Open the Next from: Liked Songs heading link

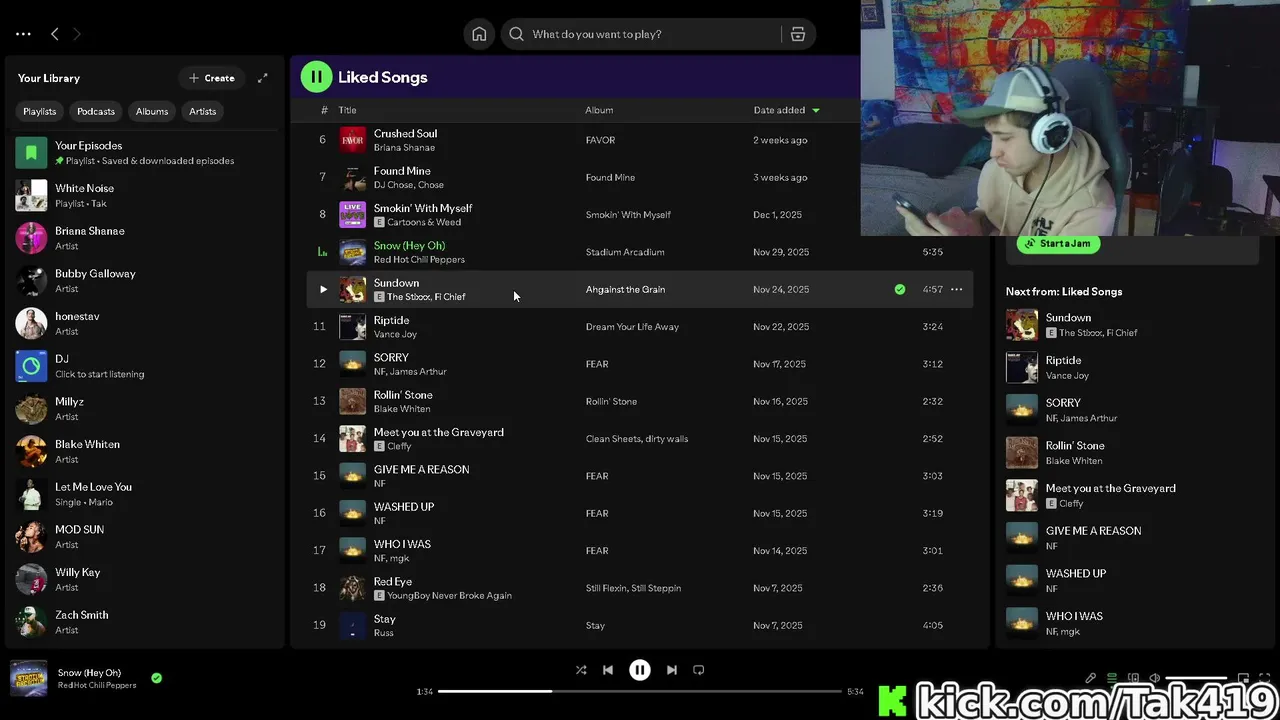(x=1064, y=291)
